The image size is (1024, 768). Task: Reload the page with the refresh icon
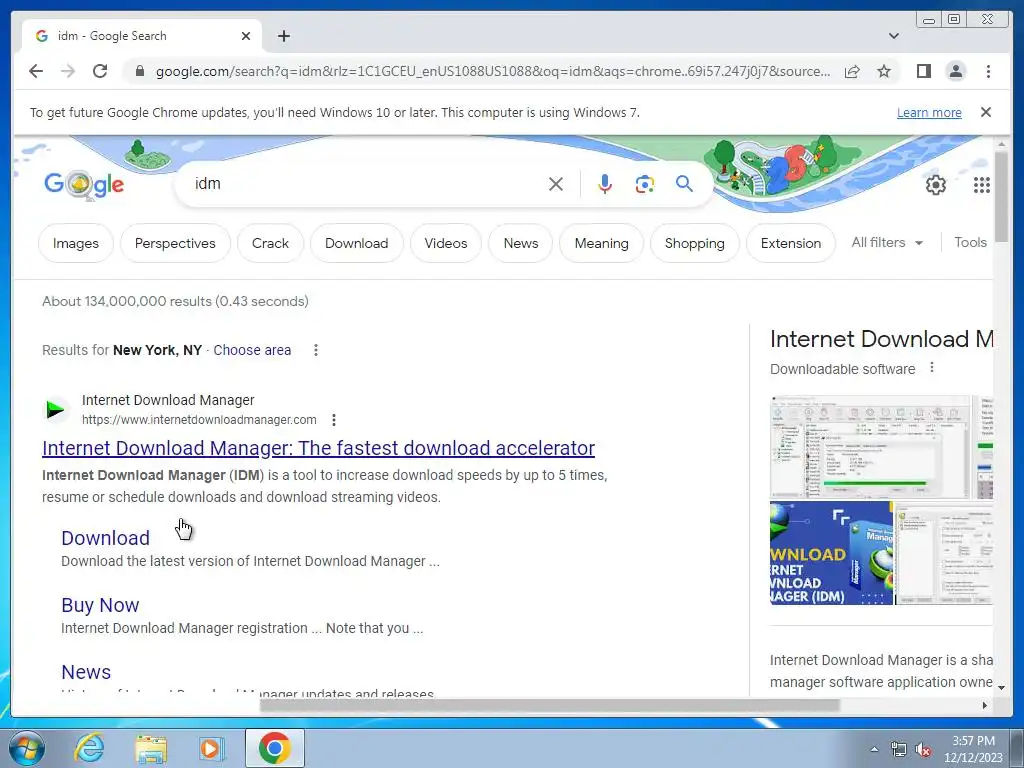pos(100,71)
